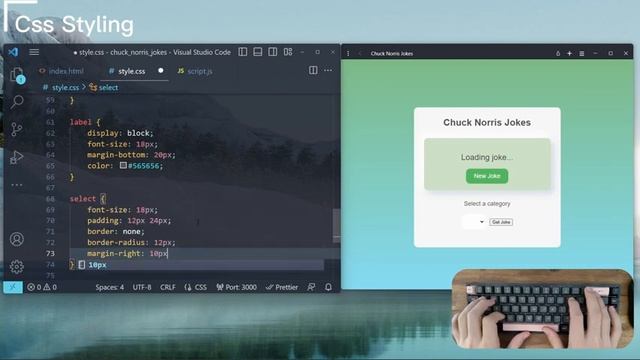640x360 pixels.
Task: Click the VS Code logo icon
Action: (x=13, y=52)
